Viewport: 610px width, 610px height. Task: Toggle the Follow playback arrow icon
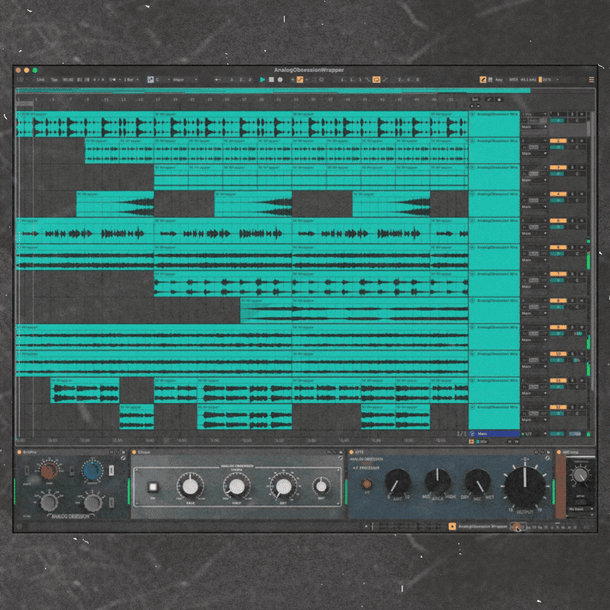218,80
